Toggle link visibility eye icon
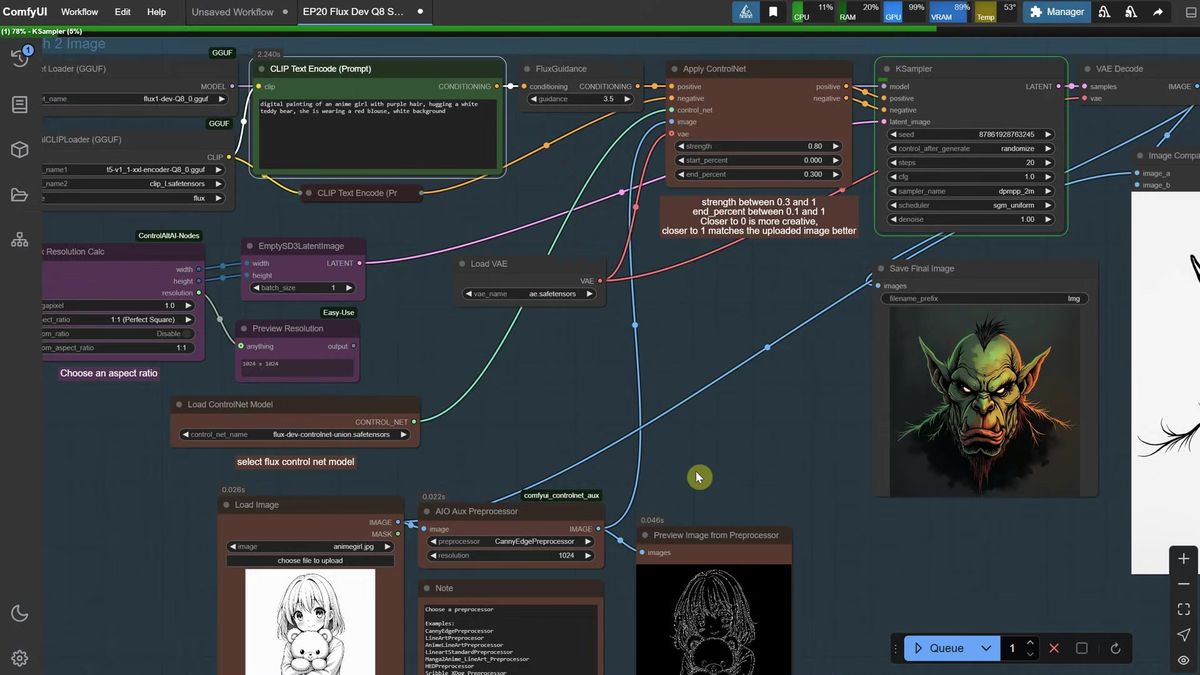This screenshot has height=675, width=1200. [x=1184, y=660]
